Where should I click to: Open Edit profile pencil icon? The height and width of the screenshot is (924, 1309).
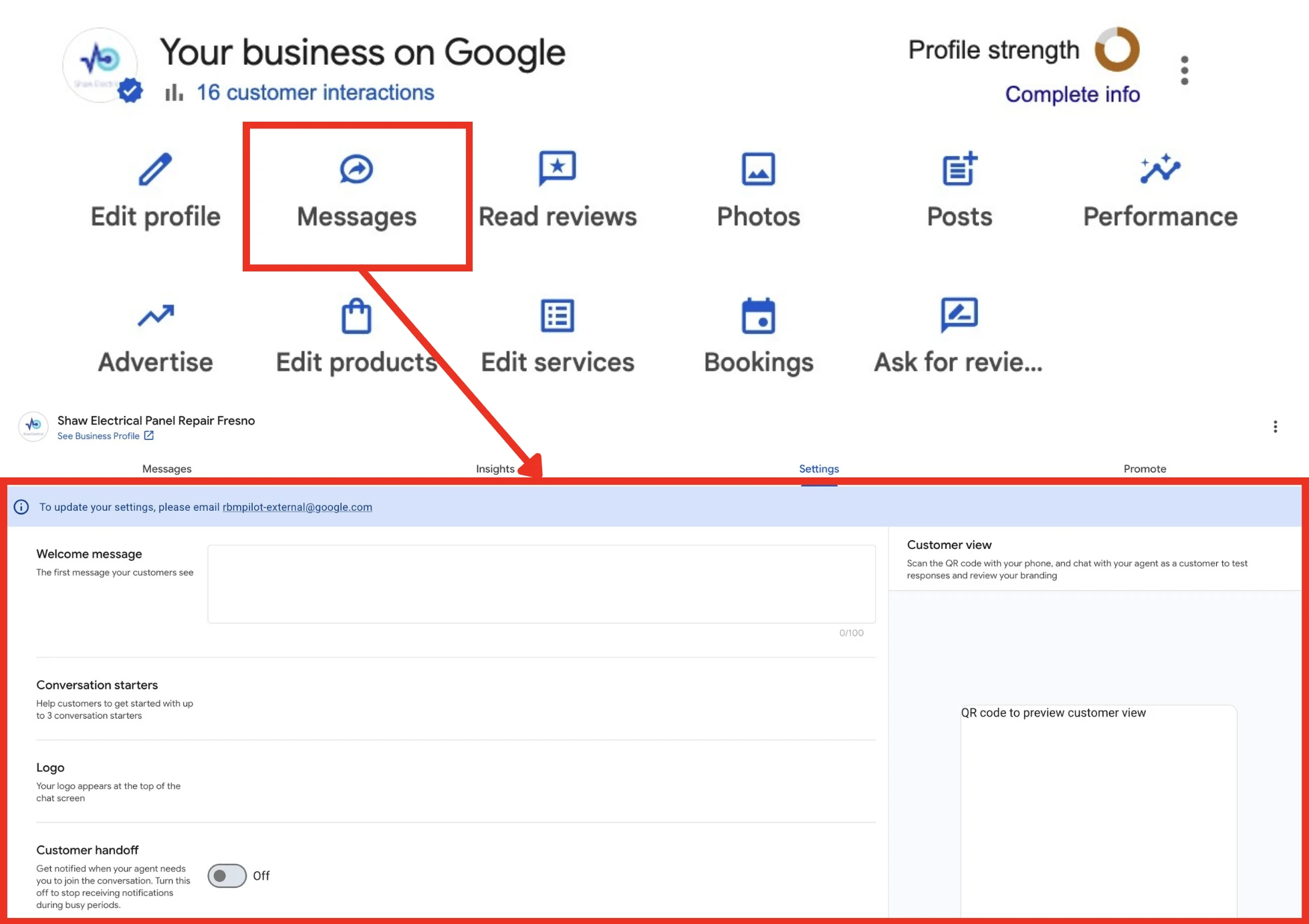click(155, 169)
